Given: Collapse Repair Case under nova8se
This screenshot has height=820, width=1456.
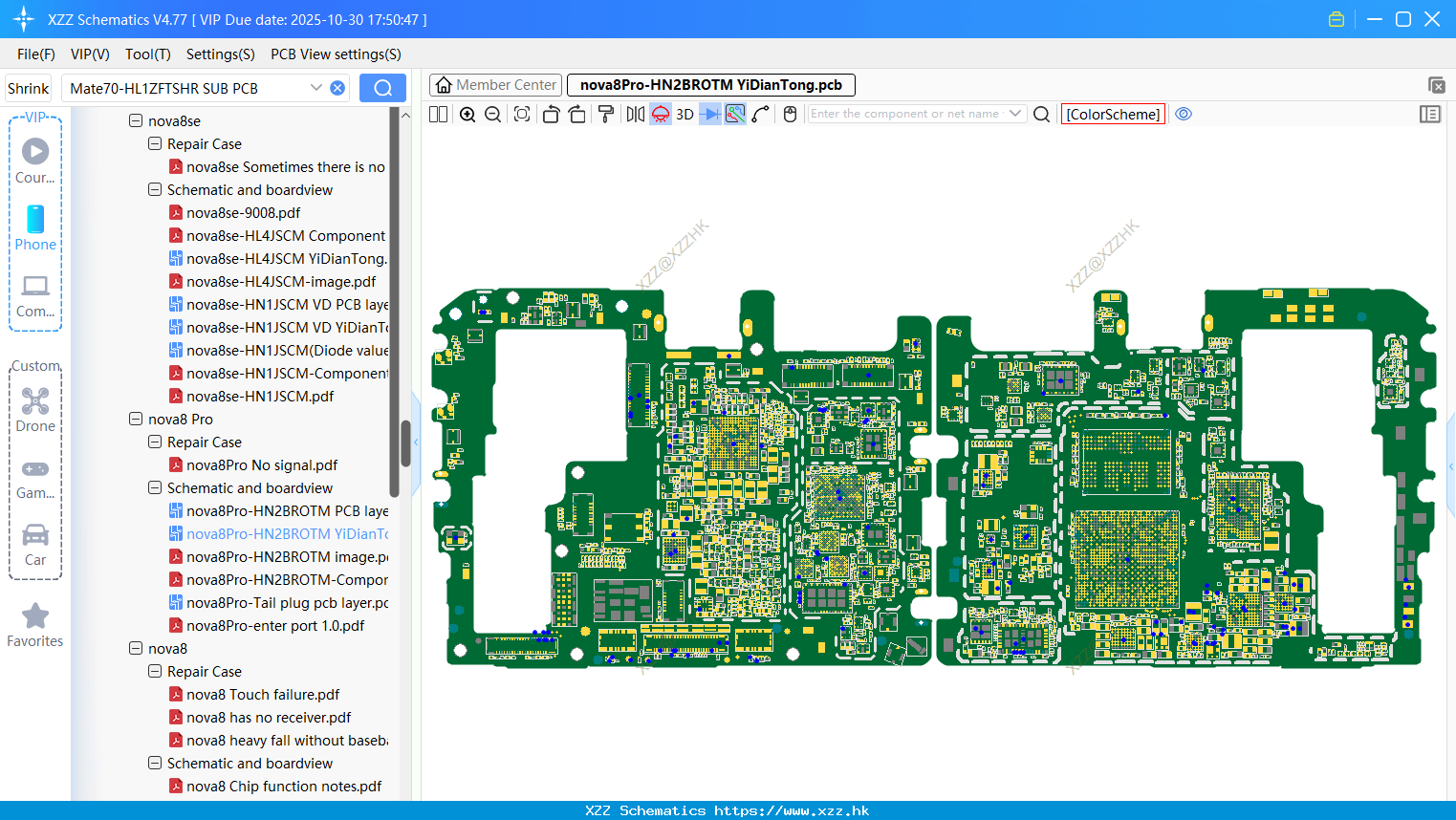Looking at the screenshot, I should [x=155, y=144].
